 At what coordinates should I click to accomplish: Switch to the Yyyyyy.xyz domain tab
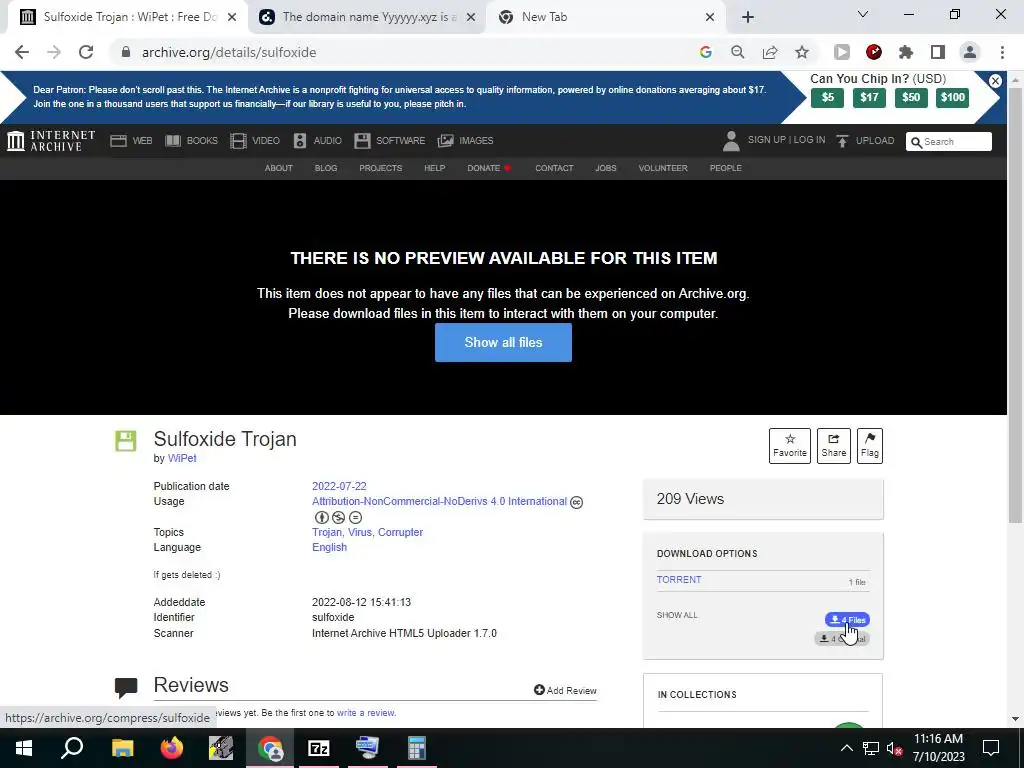(x=366, y=17)
